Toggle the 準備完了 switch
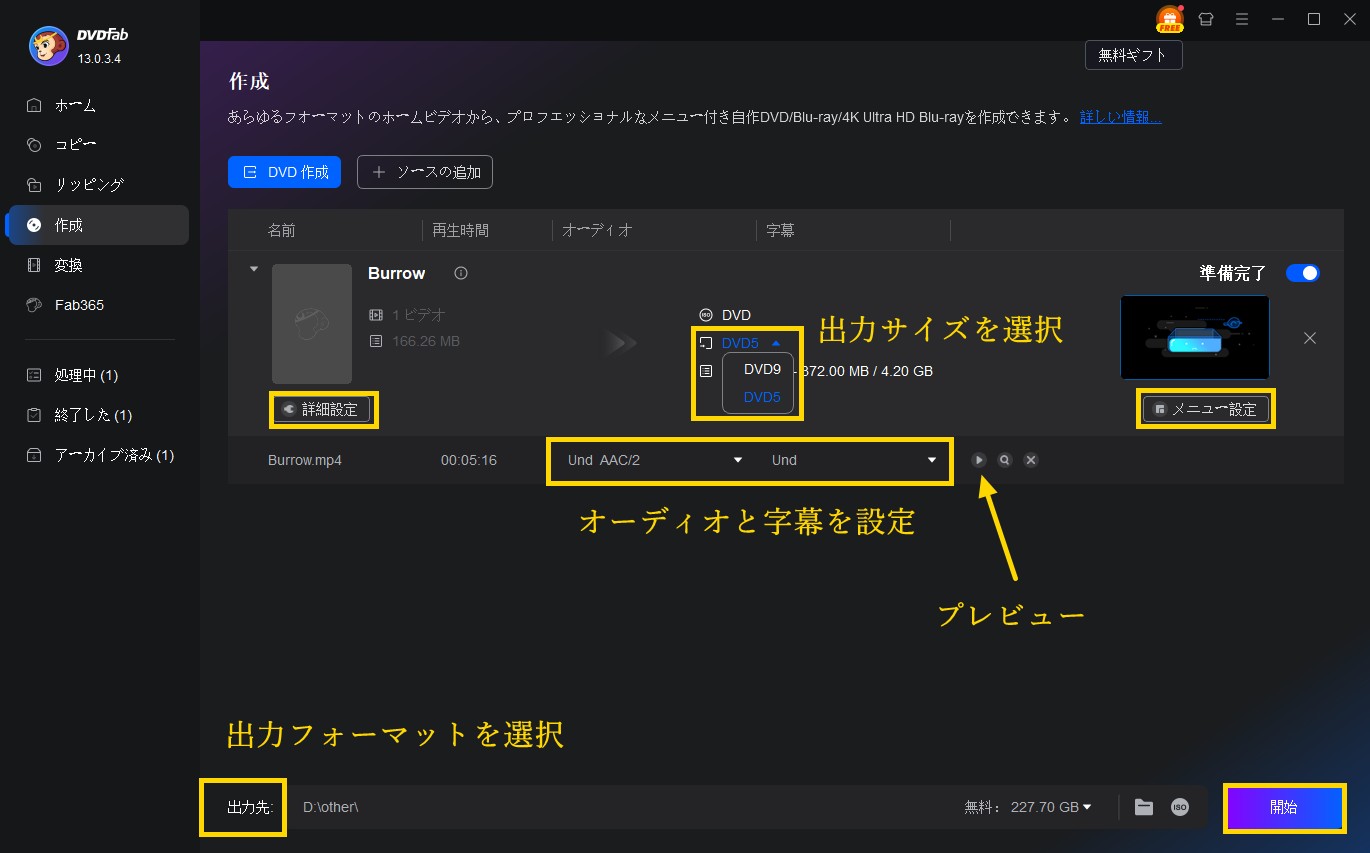Image resolution: width=1370 pixels, height=853 pixels. [1303, 273]
